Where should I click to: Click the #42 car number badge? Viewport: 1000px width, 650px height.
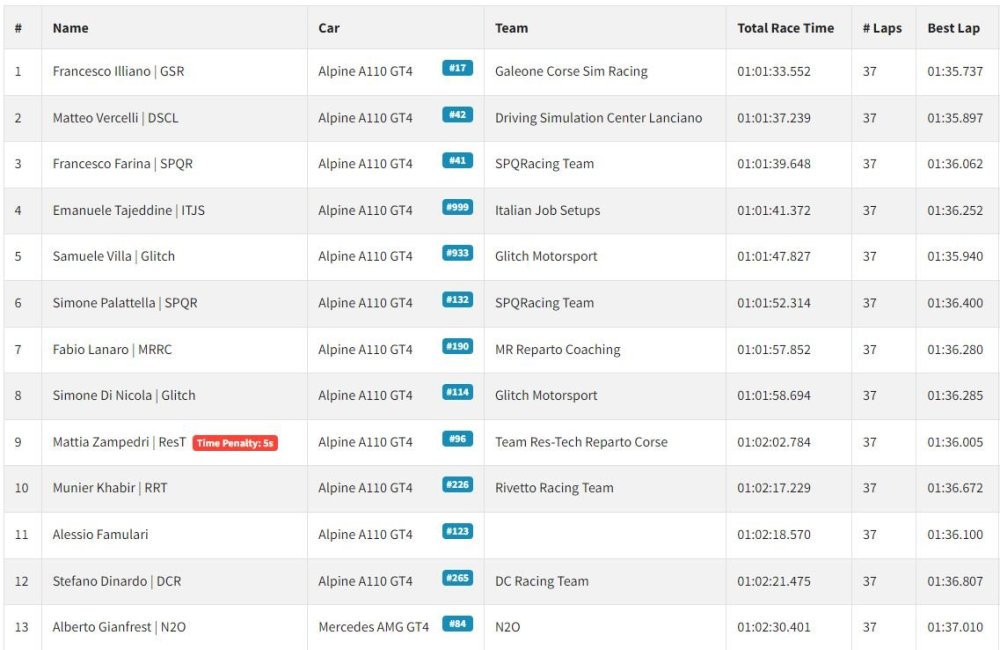coord(457,115)
